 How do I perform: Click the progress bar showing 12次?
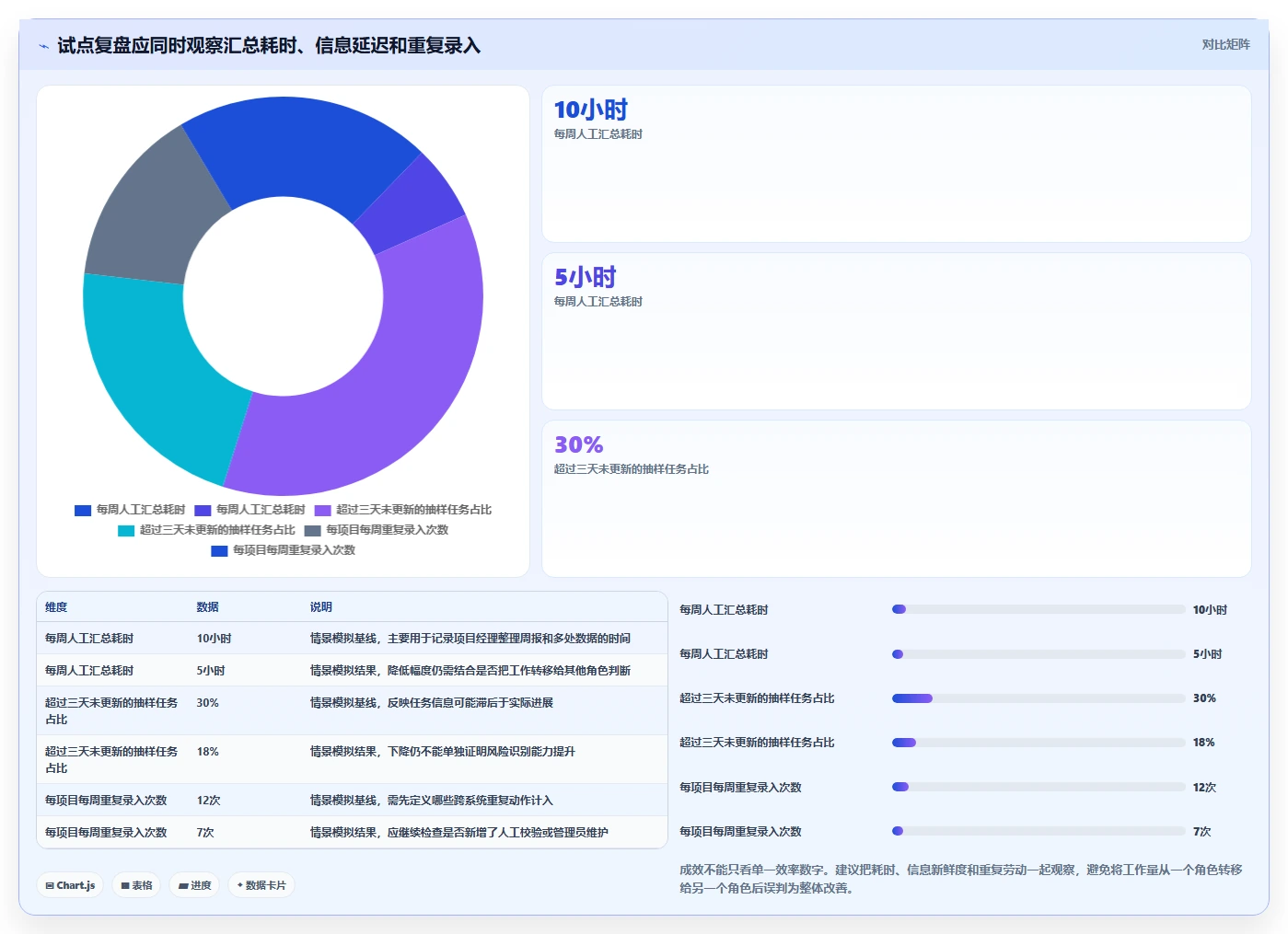[x=1039, y=787]
